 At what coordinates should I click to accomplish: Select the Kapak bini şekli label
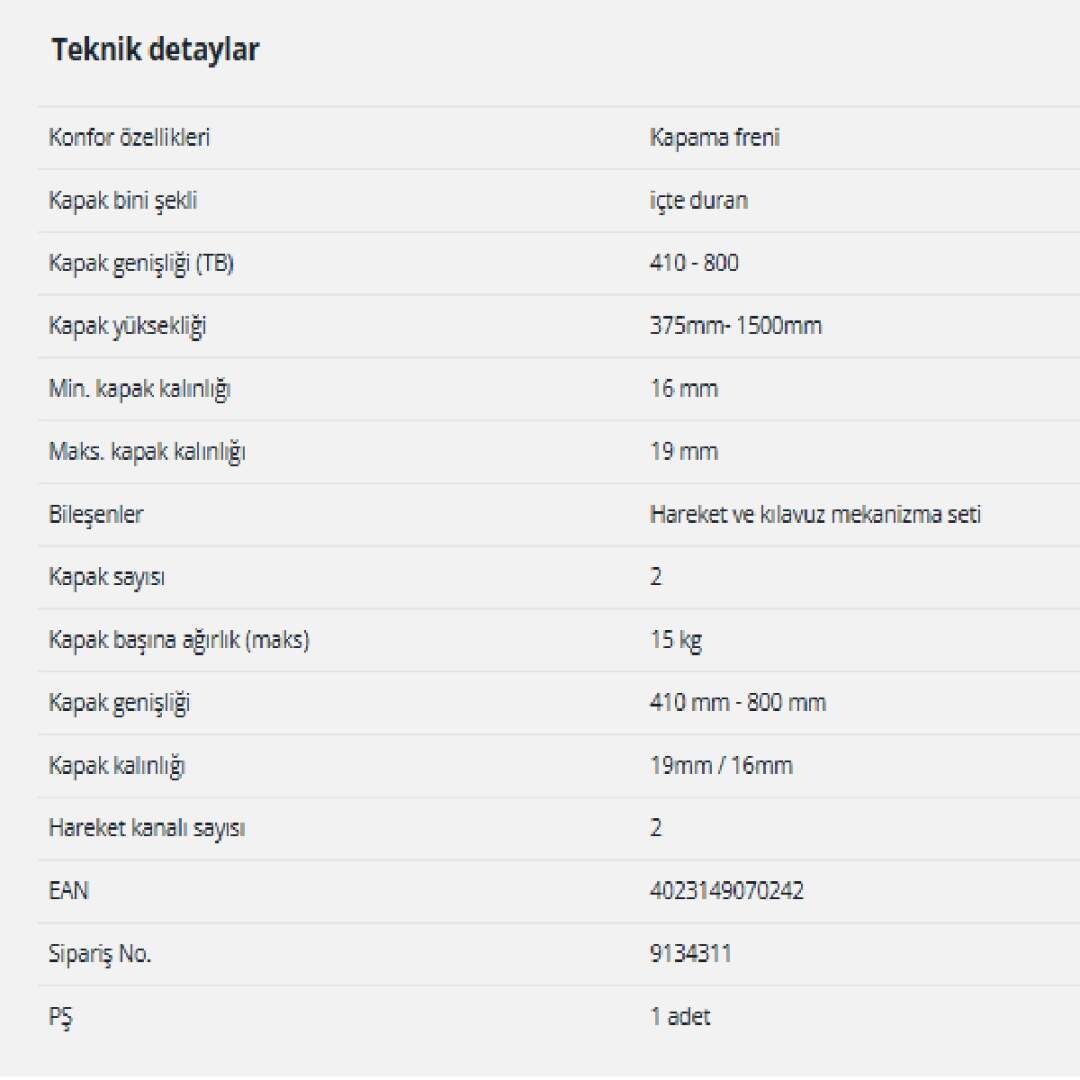[123, 201]
